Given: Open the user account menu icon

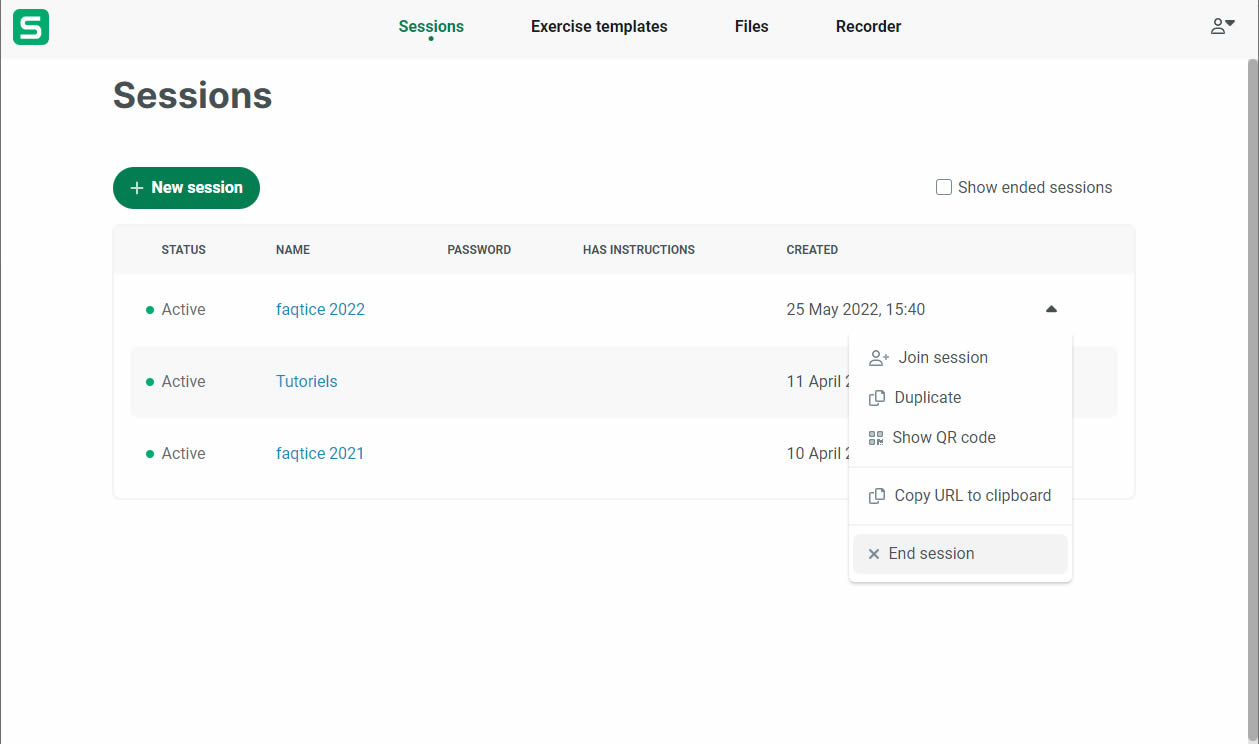Looking at the screenshot, I should (1222, 27).
